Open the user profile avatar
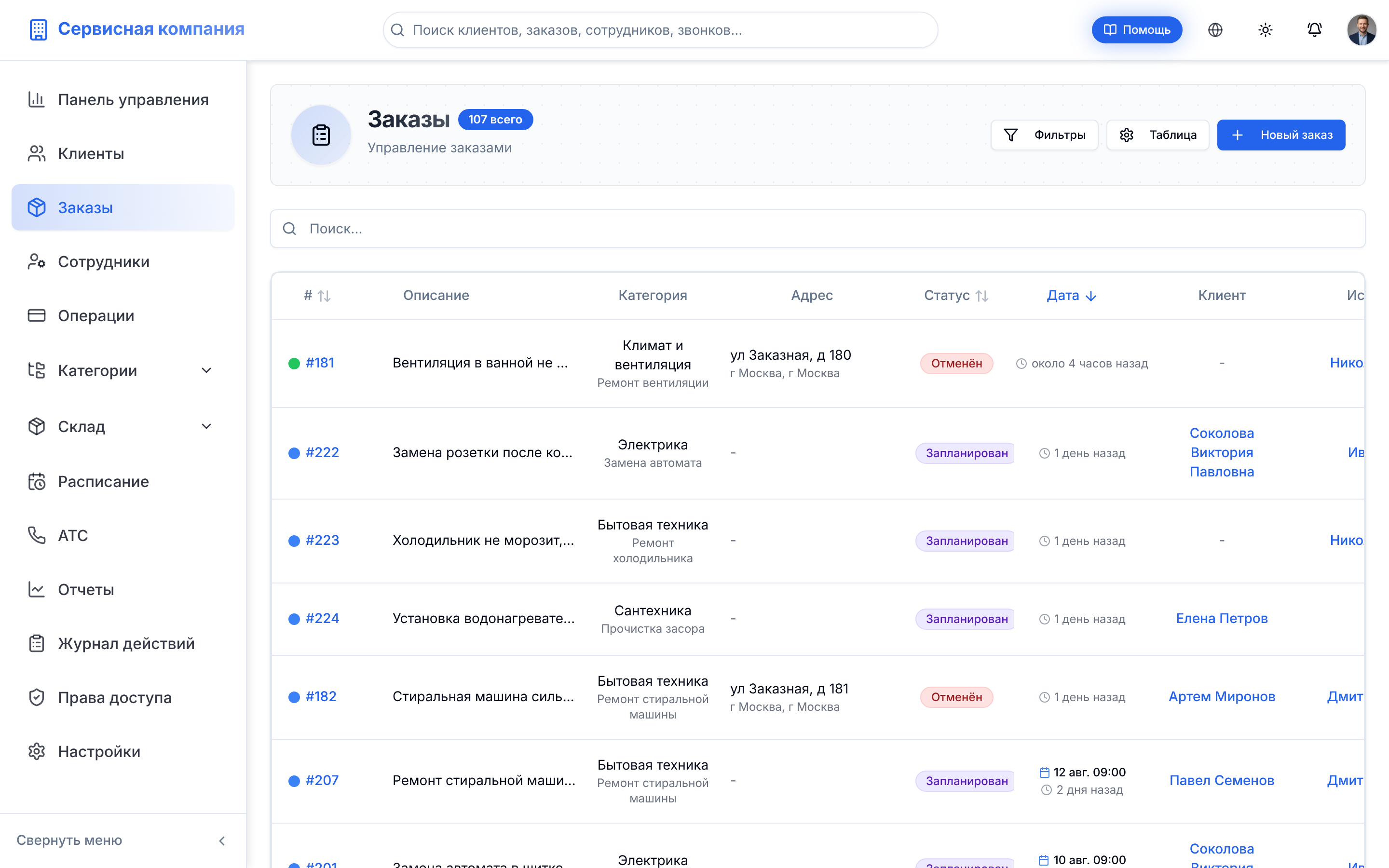 point(1362,30)
